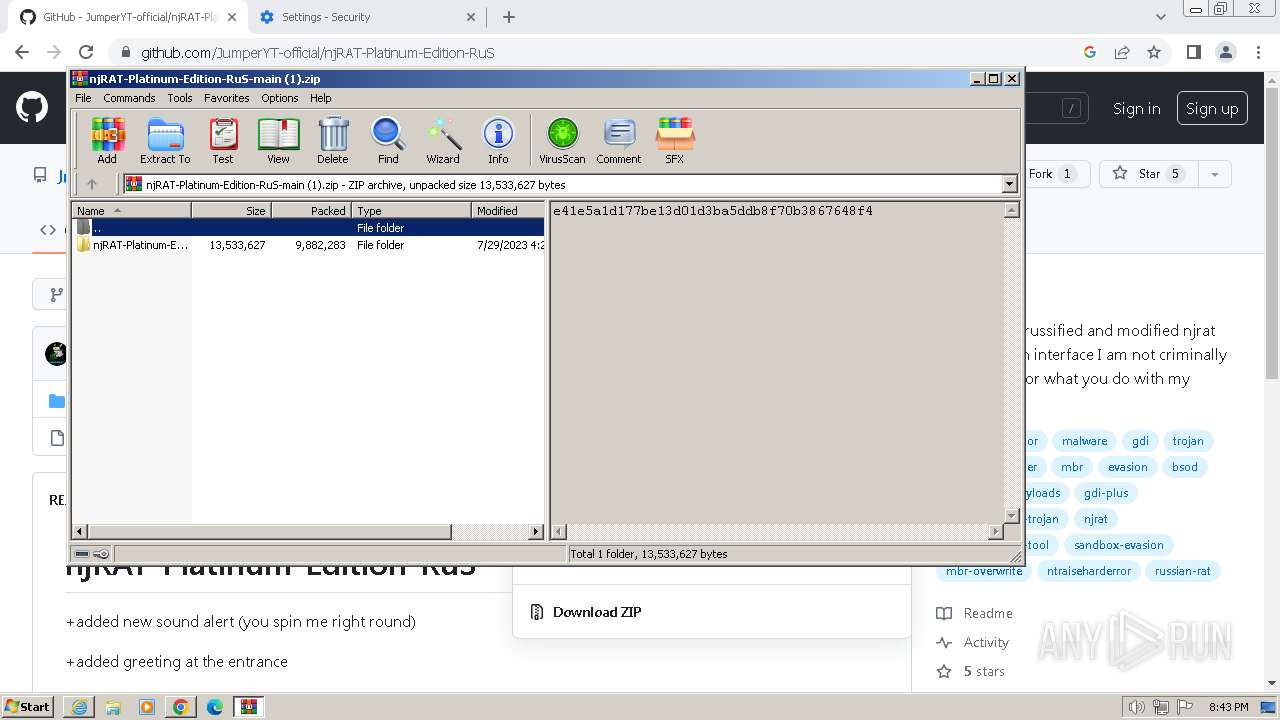Open a new browser tab
Image resolution: width=1280 pixels, height=720 pixels.
point(509,17)
